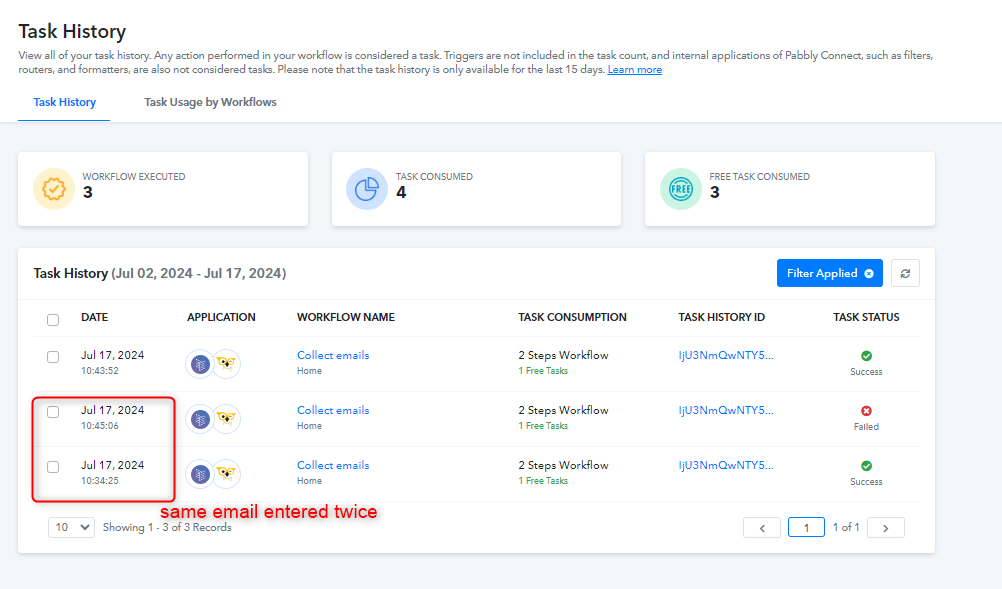Click the 10:43:52 timestamp text
The image size is (1002, 589).
coord(100,371)
